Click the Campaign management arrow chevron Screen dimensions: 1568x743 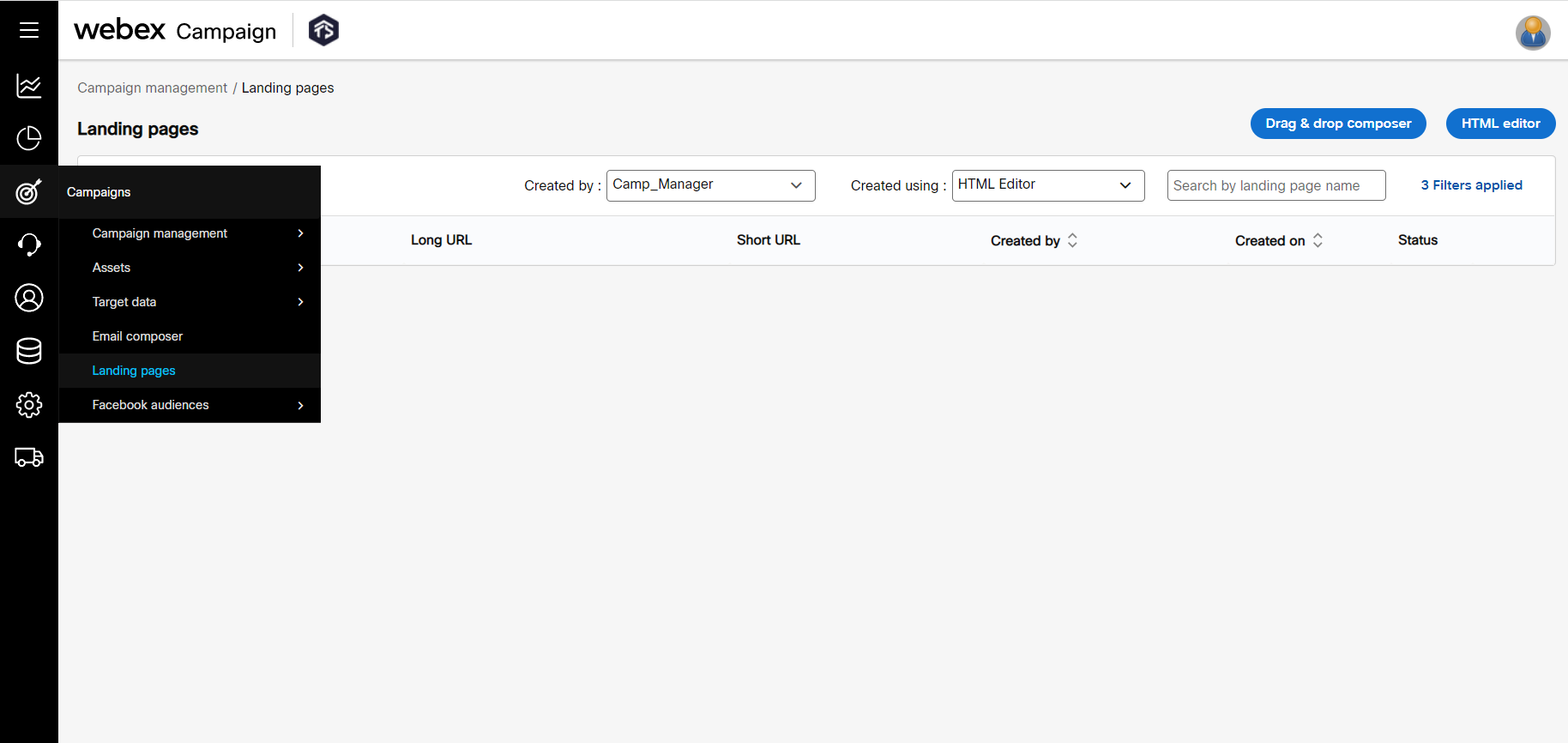coord(300,233)
